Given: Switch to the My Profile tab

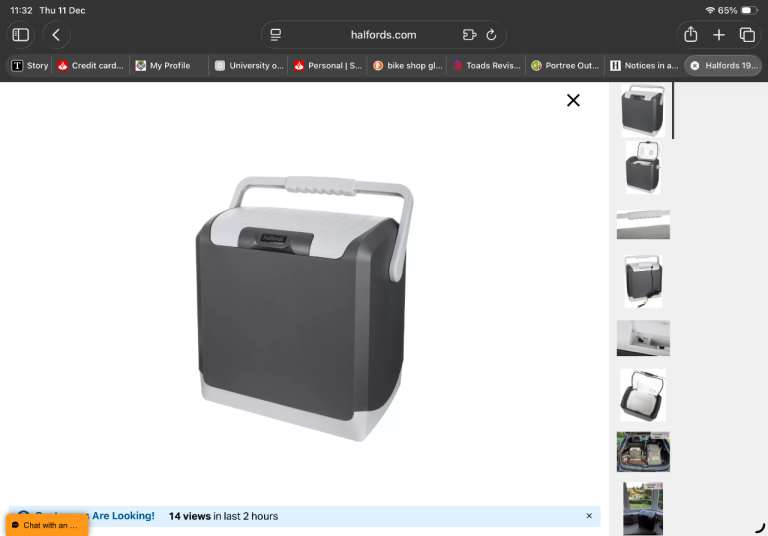Looking at the screenshot, I should point(169,66).
